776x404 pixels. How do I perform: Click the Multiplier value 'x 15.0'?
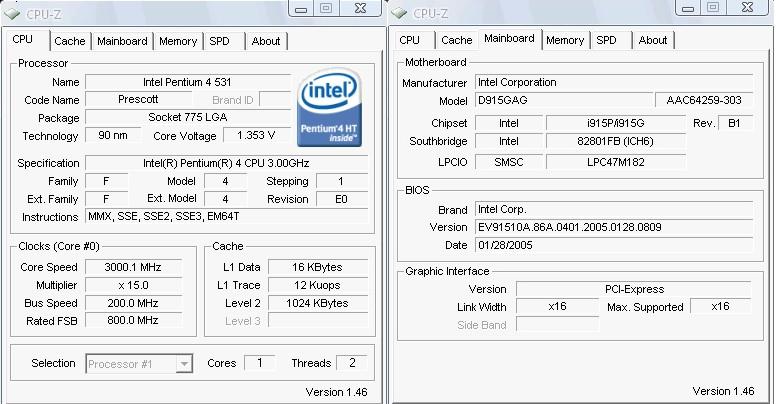(133, 285)
